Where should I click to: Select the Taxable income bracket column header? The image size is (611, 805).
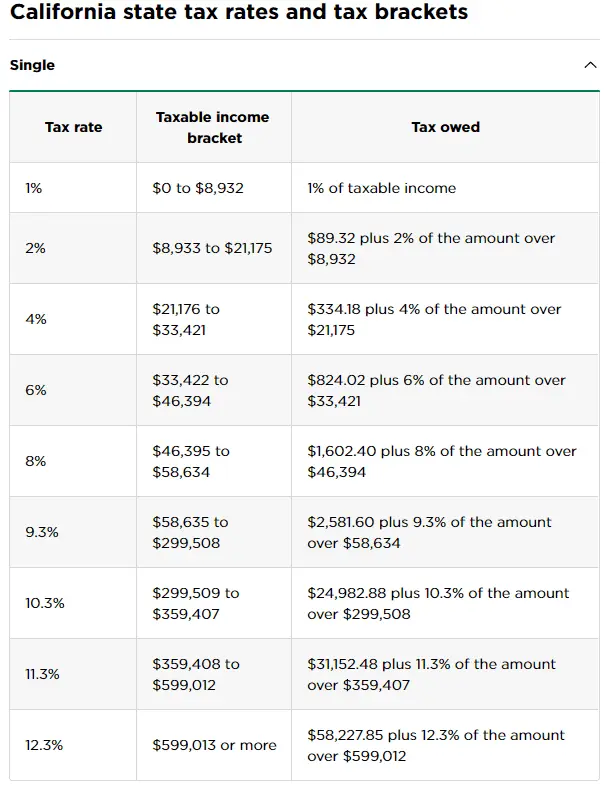tap(214, 127)
